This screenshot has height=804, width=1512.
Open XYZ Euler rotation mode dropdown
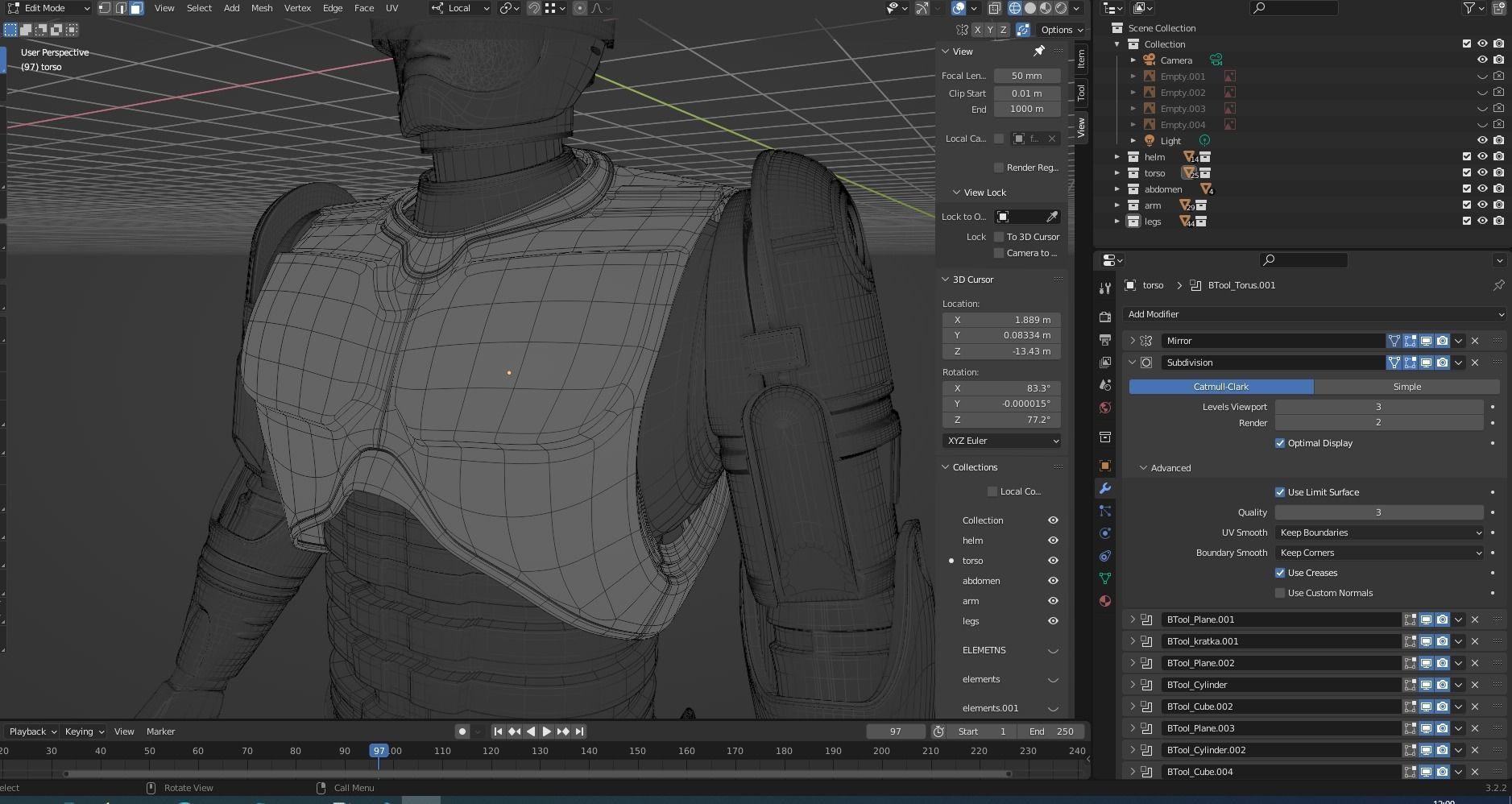click(1001, 441)
